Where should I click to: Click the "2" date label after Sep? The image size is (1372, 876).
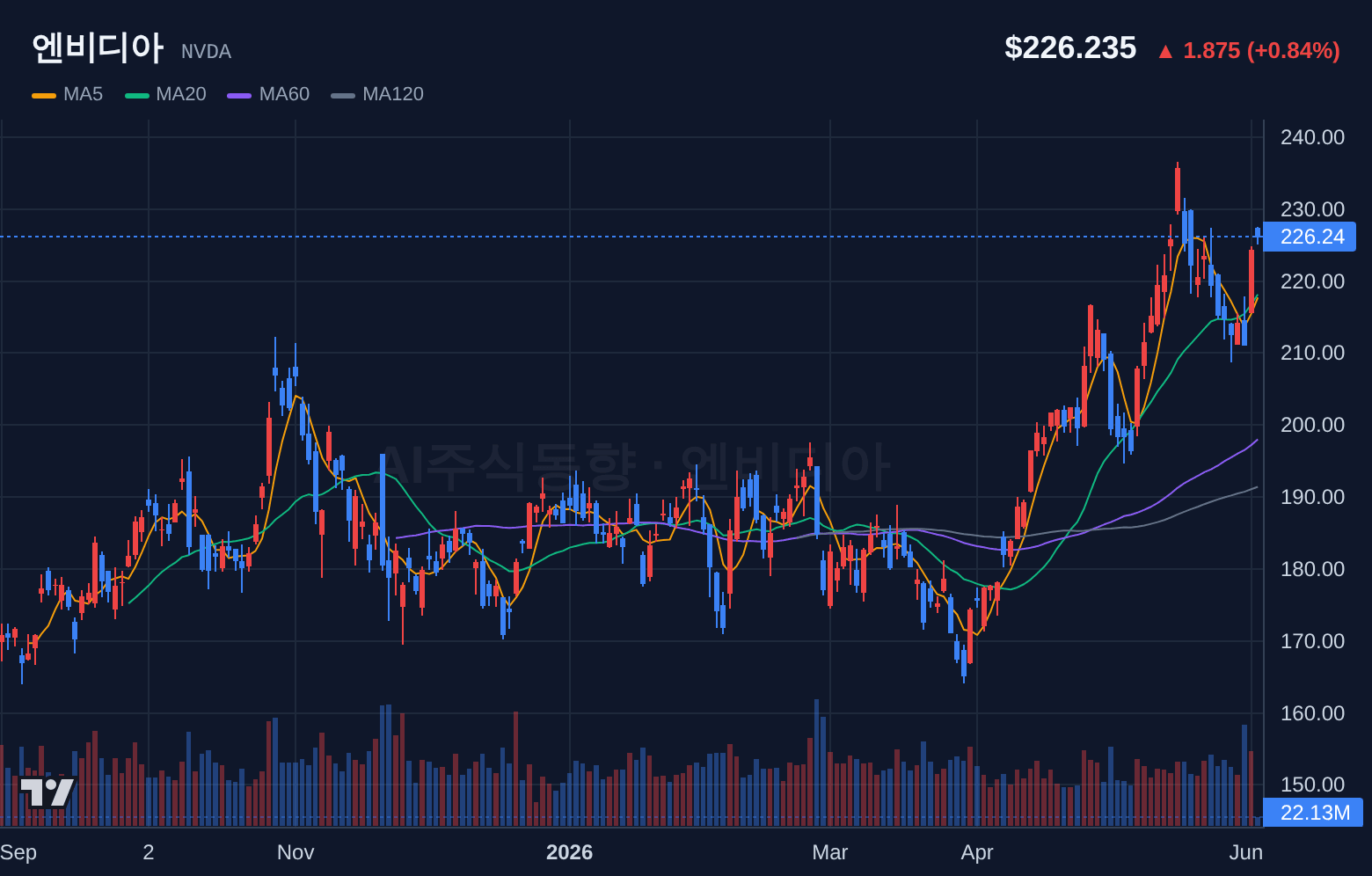coord(149,852)
